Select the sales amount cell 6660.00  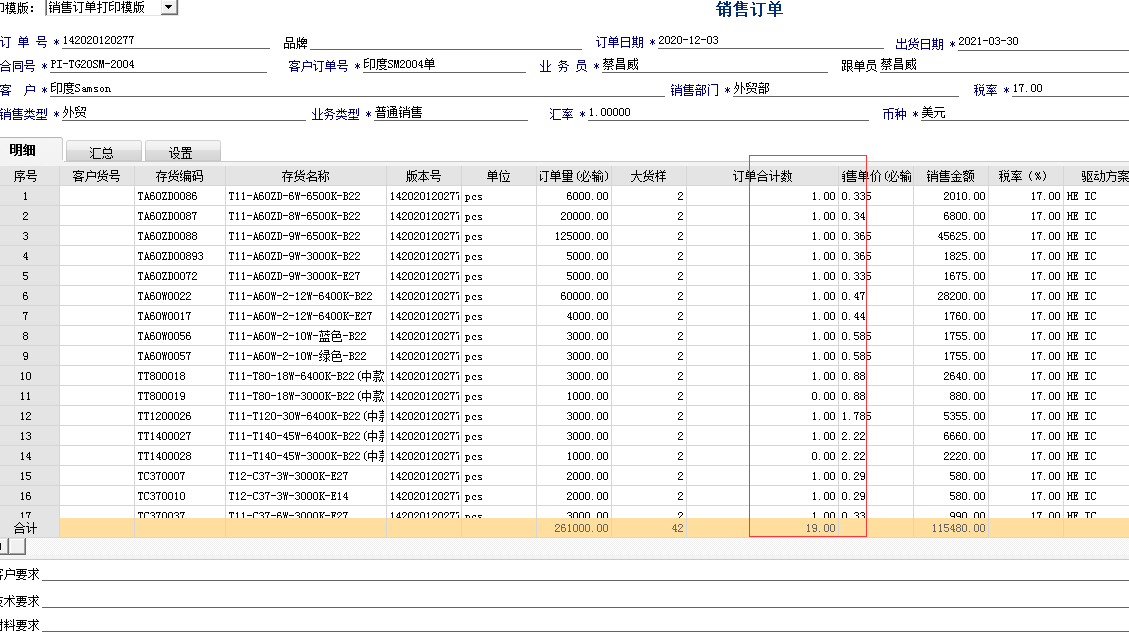[x=950, y=436]
